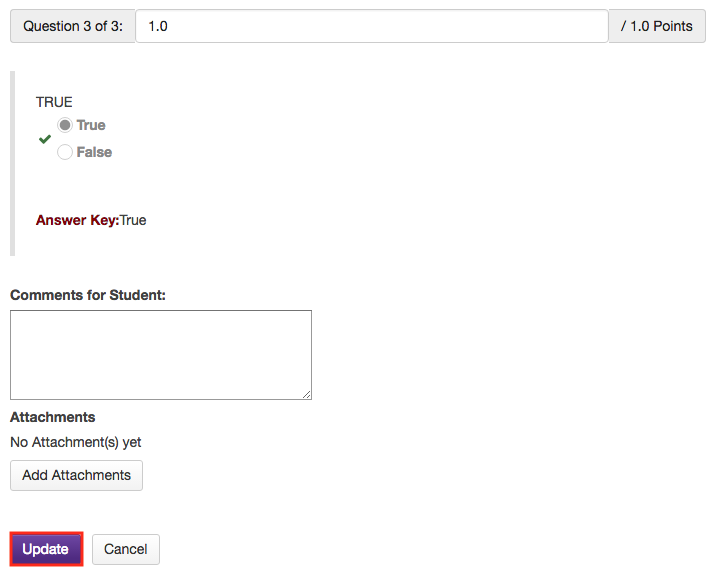Click the True option label
The image size is (714, 571).
coord(91,125)
